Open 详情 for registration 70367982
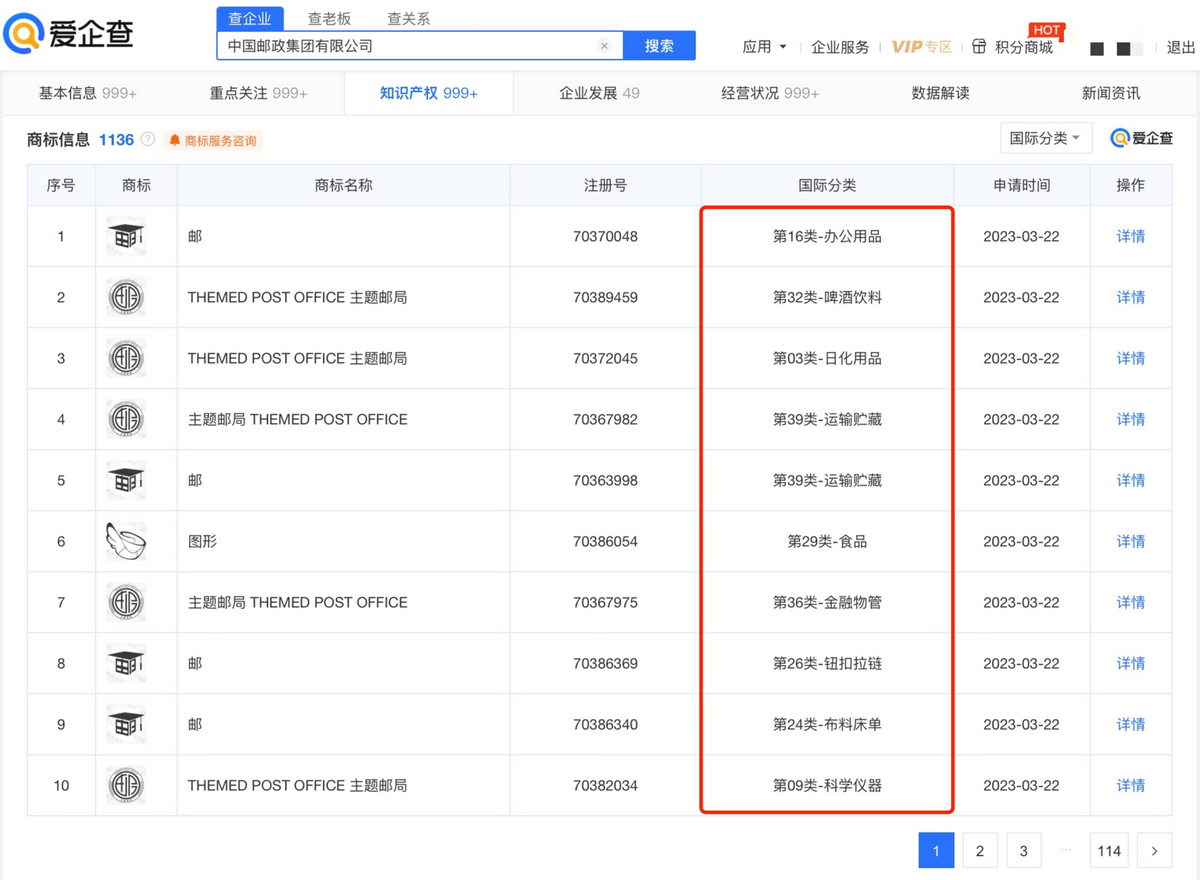Viewport: 1200px width, 880px height. tap(1131, 420)
